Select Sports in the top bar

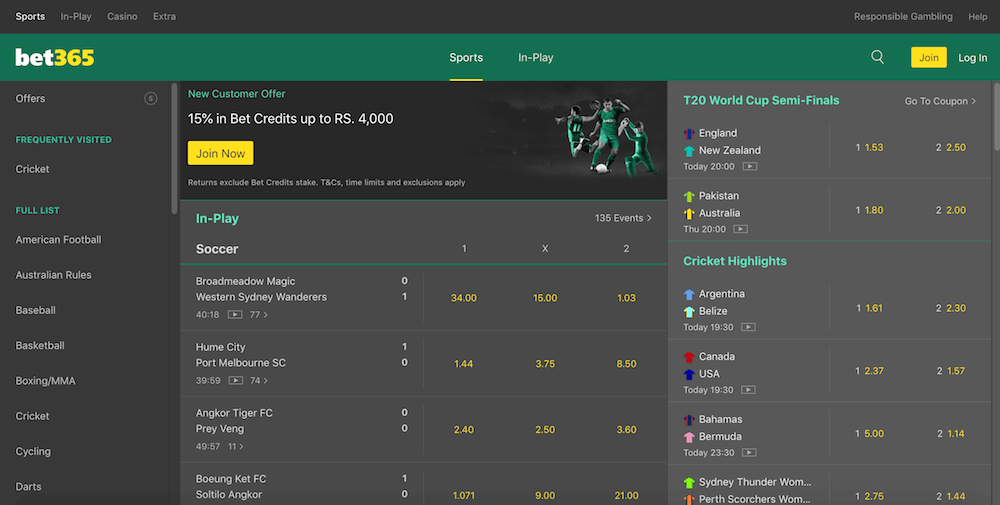[x=30, y=17]
